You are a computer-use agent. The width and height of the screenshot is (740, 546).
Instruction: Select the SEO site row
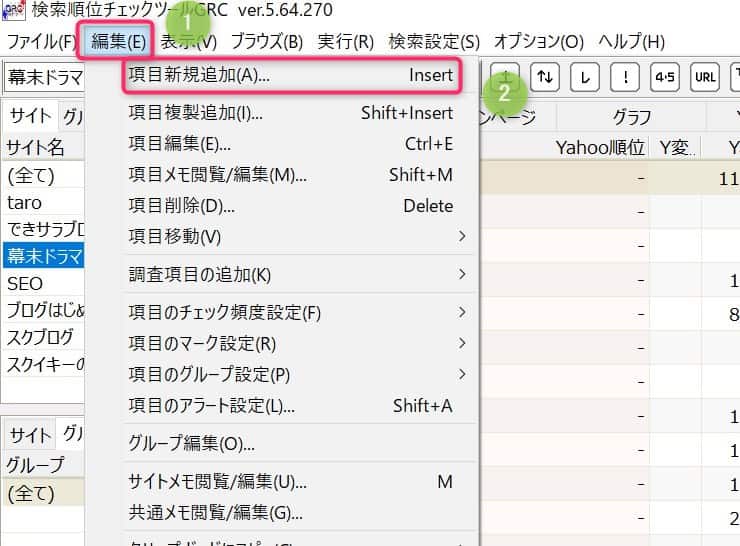[43, 284]
